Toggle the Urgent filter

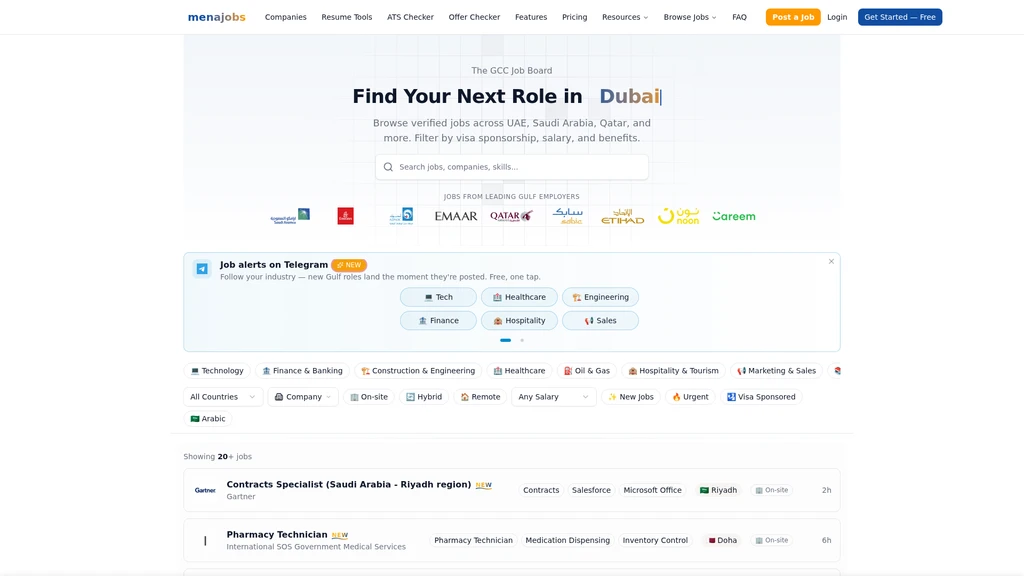click(690, 397)
